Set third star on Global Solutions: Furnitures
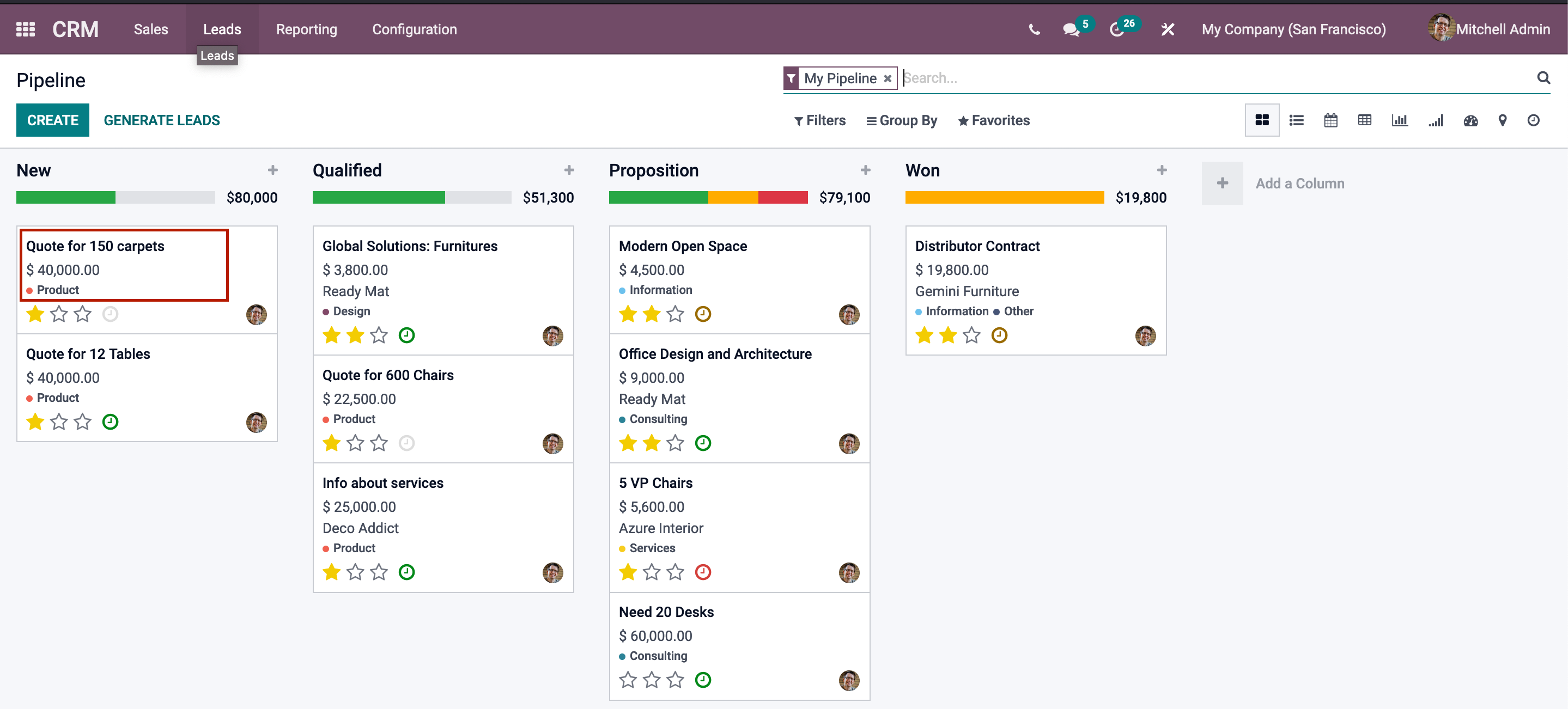 coord(379,335)
